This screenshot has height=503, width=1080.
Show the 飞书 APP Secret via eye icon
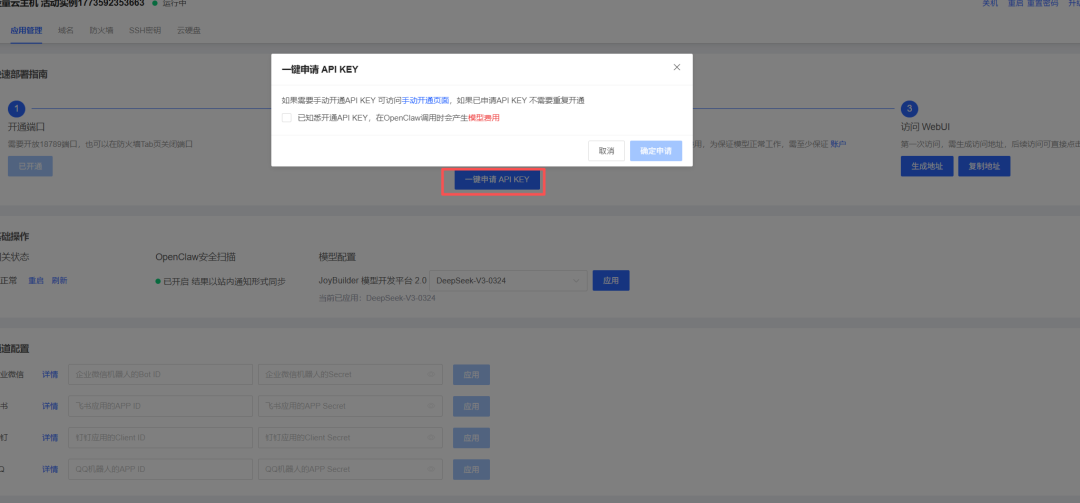(x=431, y=406)
